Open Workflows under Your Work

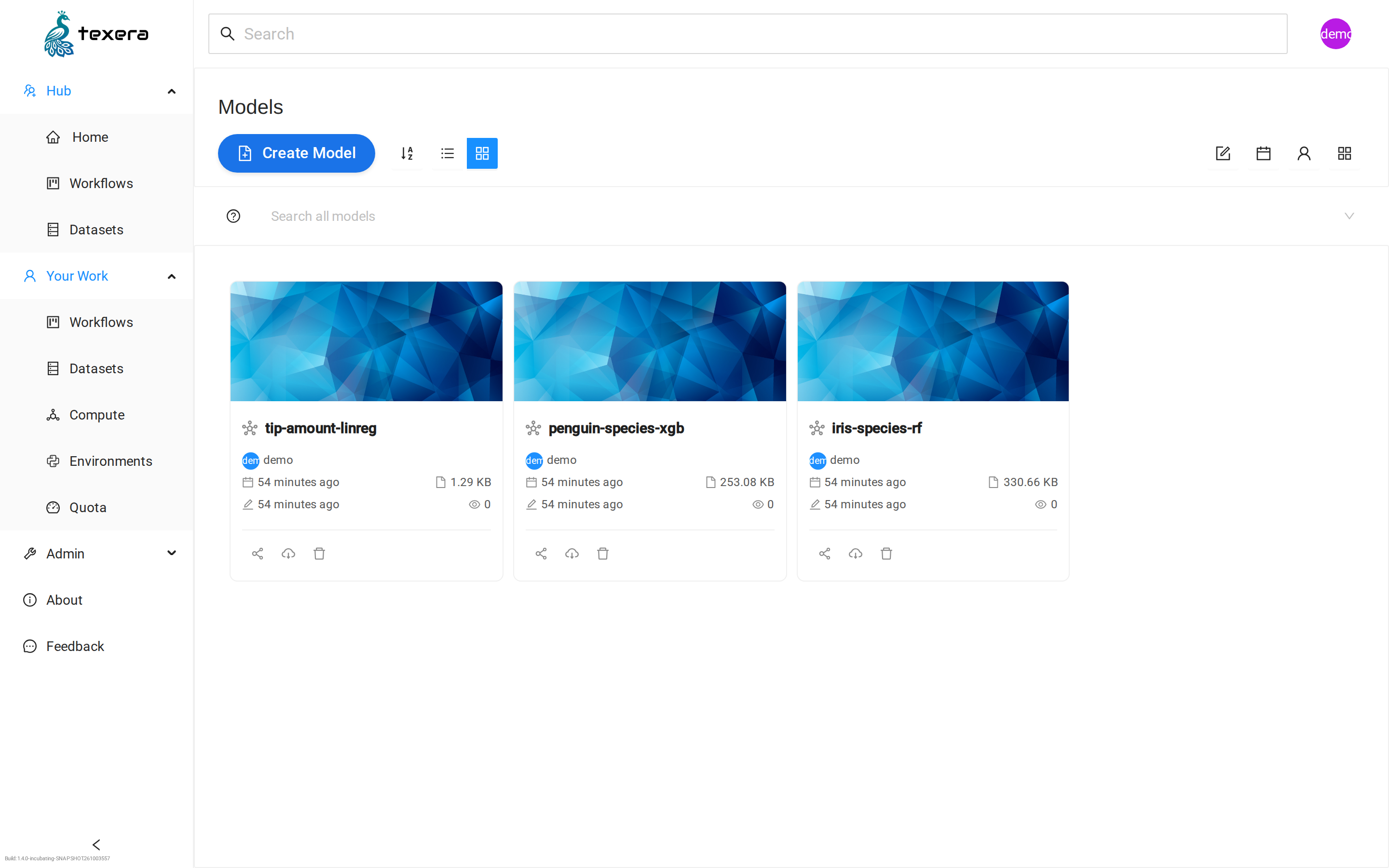click(x=96, y=322)
